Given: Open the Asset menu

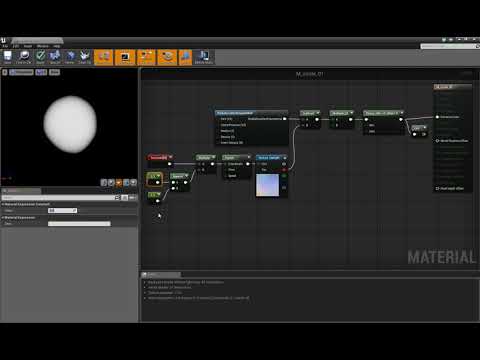Looking at the screenshot, I should pos(28,46).
